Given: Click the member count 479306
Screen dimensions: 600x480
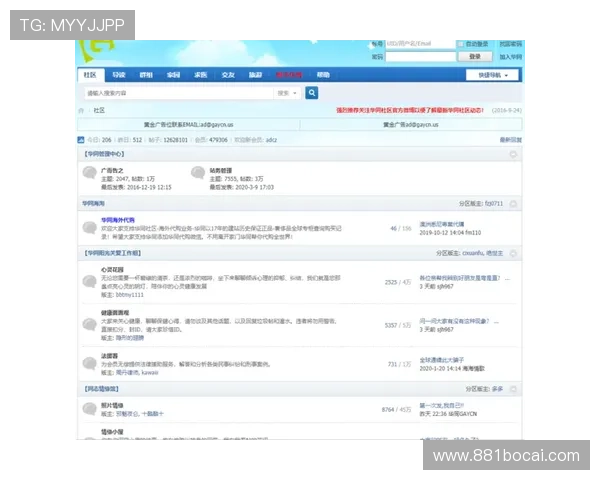Looking at the screenshot, I should pyautogui.click(x=218, y=140).
